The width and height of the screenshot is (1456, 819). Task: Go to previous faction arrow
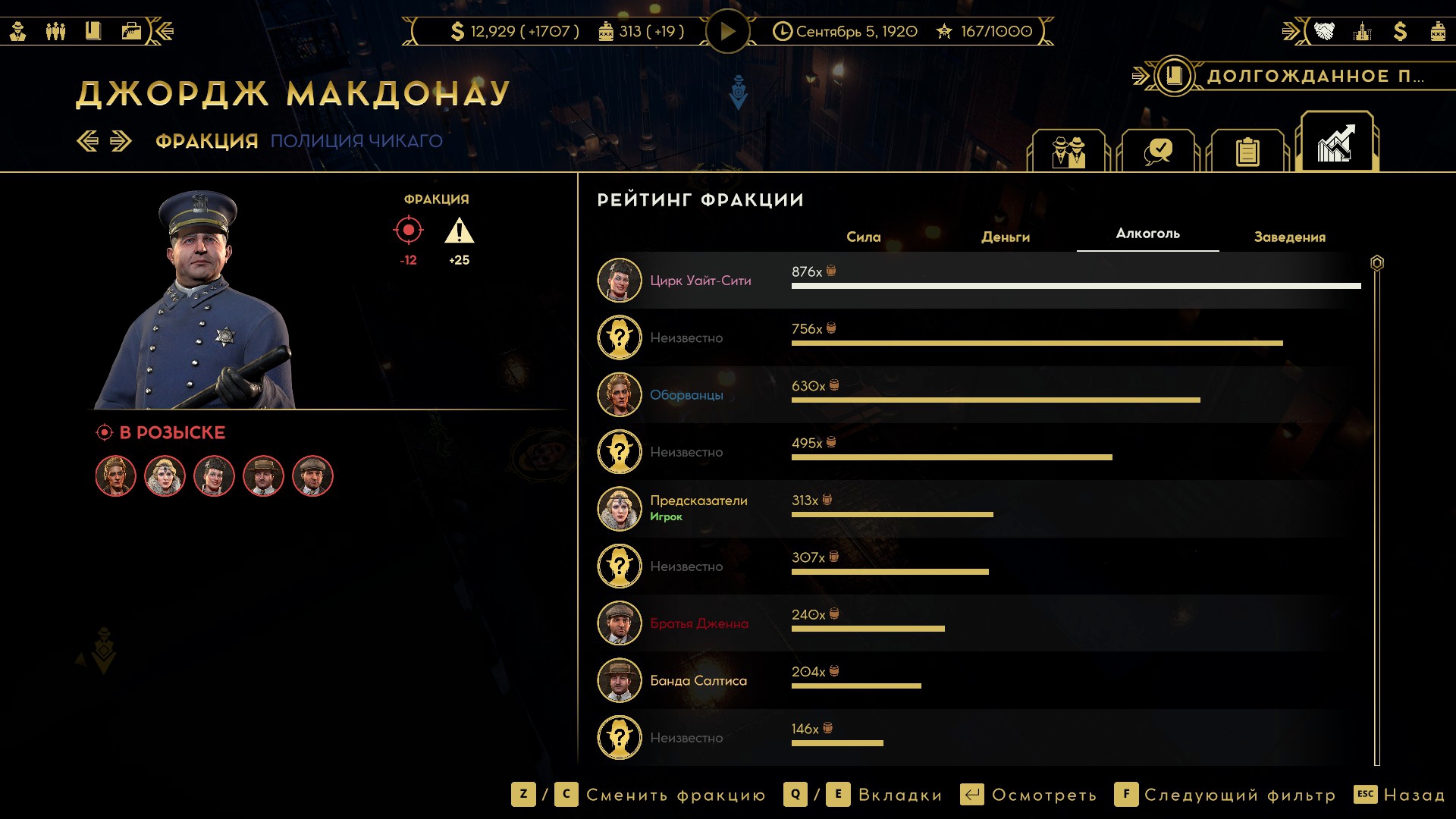pyautogui.click(x=88, y=141)
